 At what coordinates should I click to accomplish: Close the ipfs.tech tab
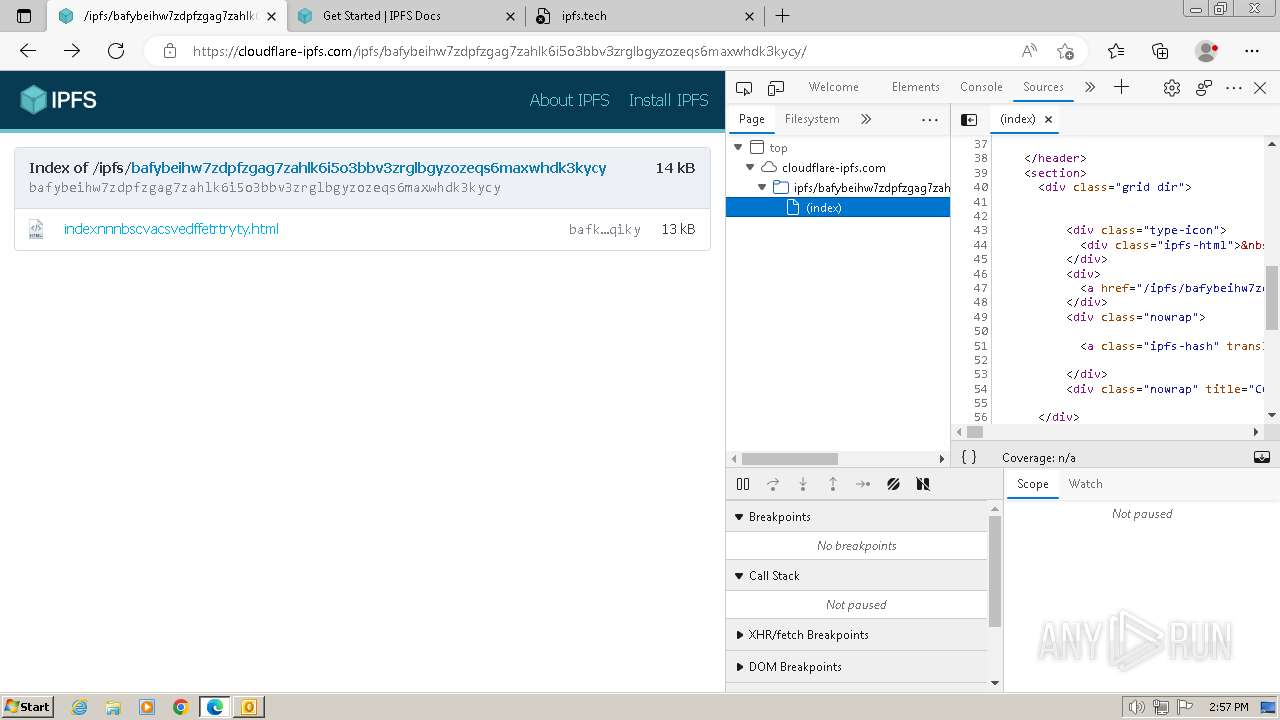[x=750, y=16]
